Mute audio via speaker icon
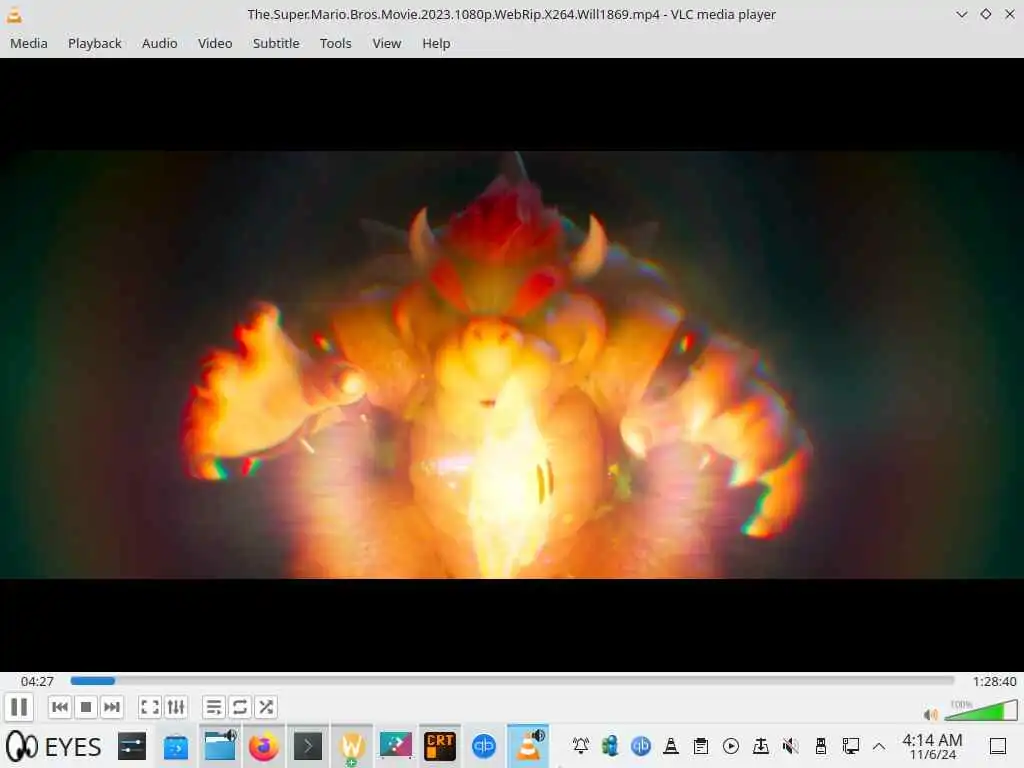Screen dimensions: 1024x768 click(x=931, y=714)
